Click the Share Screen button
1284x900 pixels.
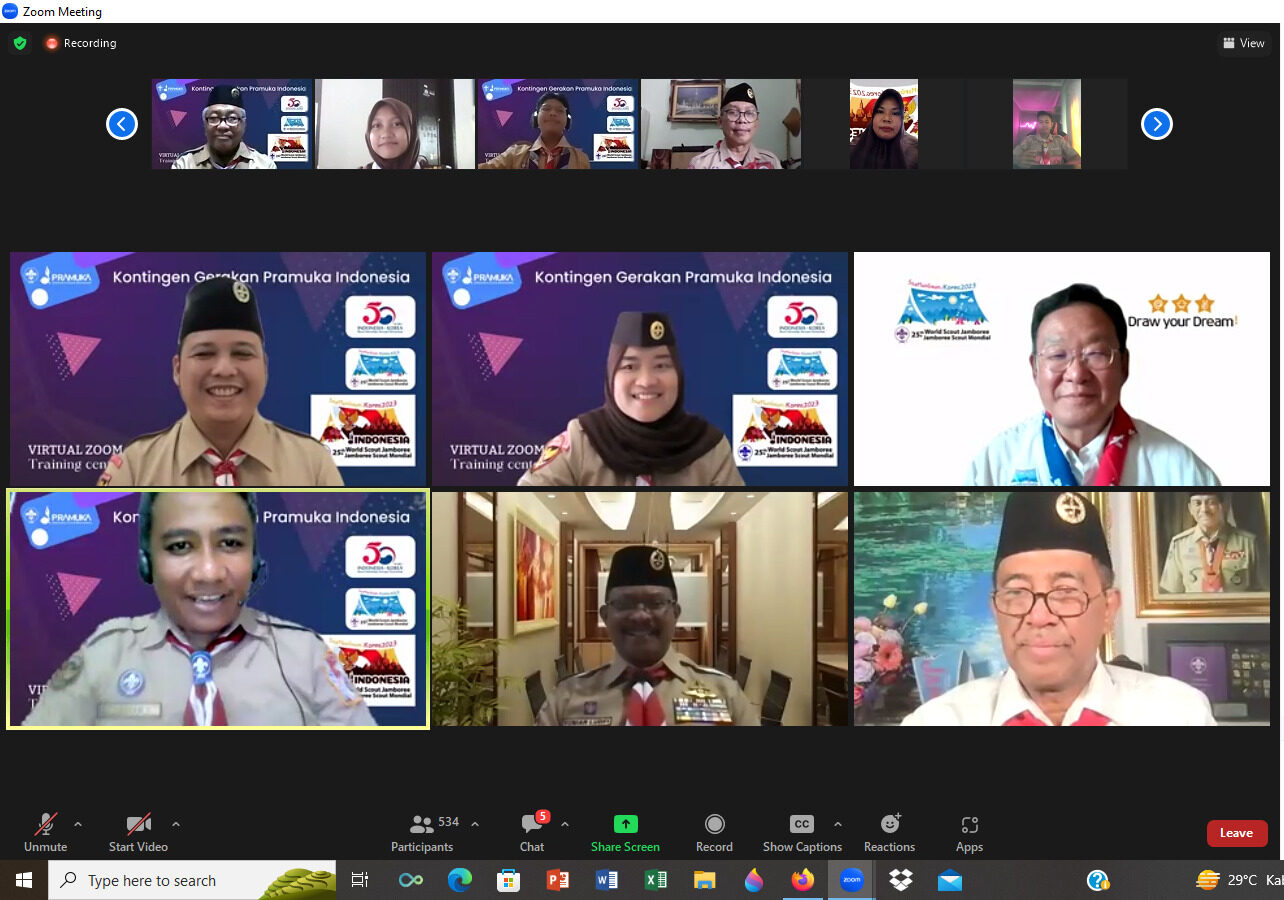tap(625, 832)
